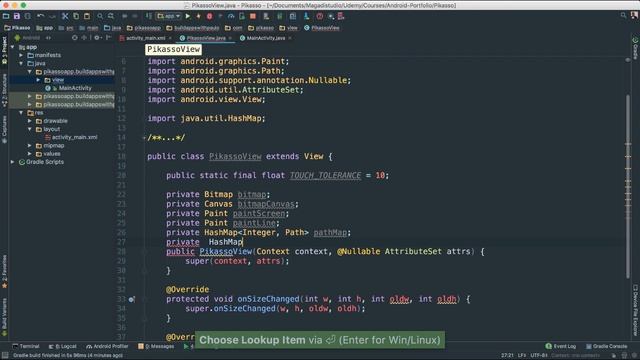640x360 pixels.
Task: Open Find with the magnifier icon
Action: coord(100,16)
